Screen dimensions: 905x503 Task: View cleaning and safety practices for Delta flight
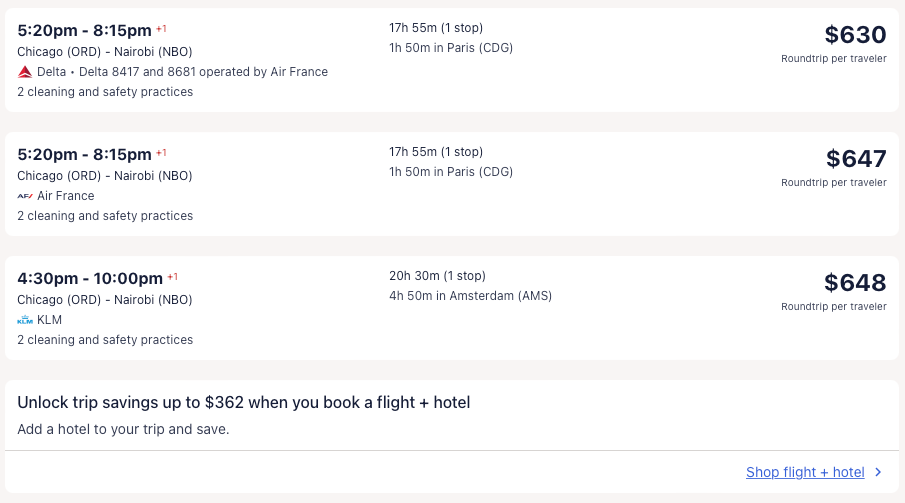(105, 92)
